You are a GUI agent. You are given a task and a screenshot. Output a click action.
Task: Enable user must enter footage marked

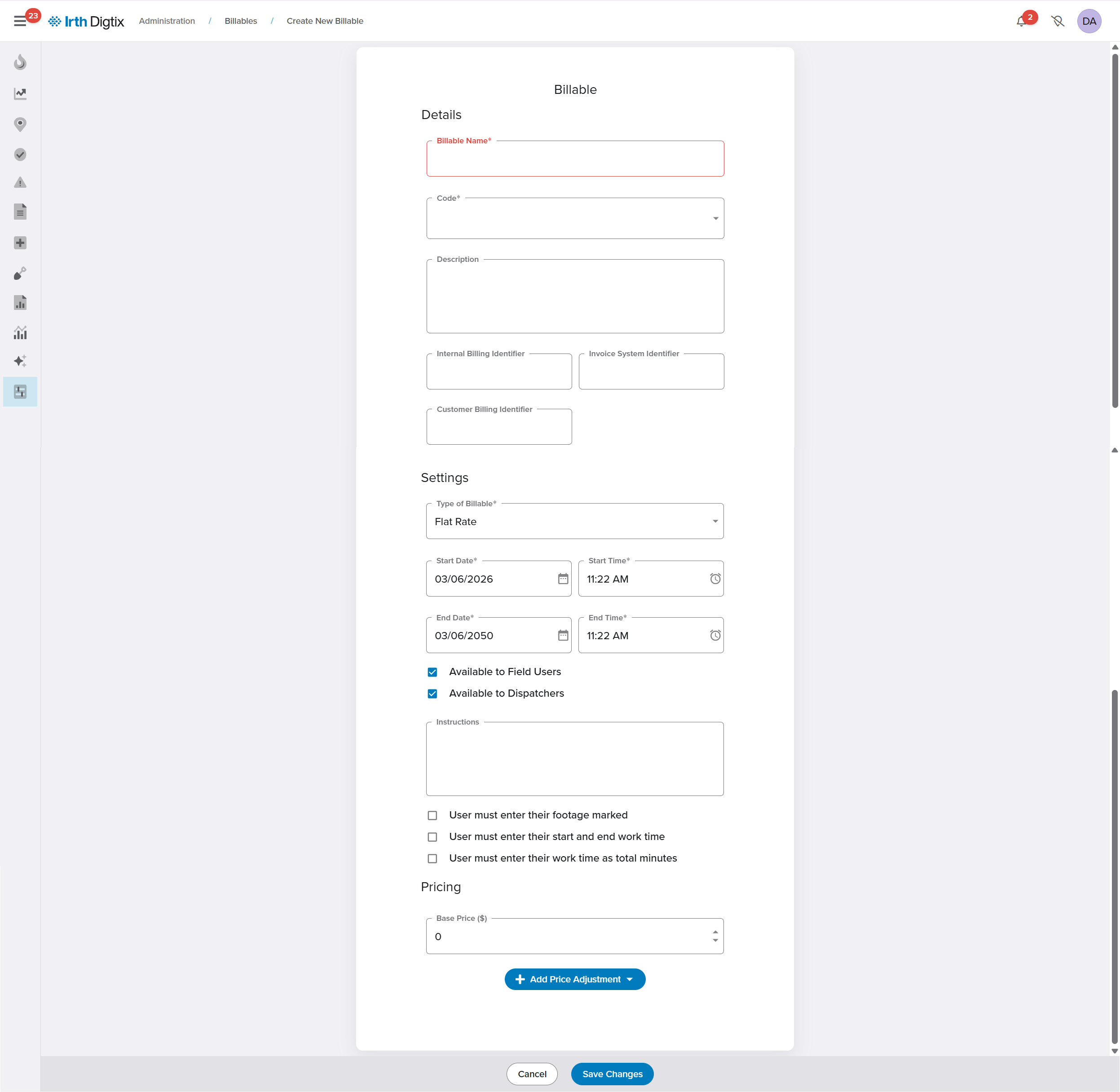432,816
